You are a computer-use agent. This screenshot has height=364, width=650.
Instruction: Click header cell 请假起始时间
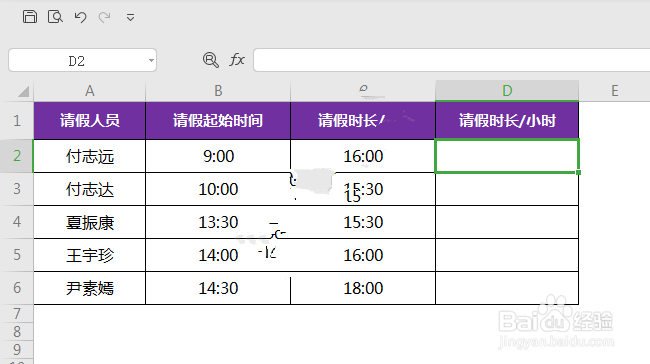tap(218, 121)
